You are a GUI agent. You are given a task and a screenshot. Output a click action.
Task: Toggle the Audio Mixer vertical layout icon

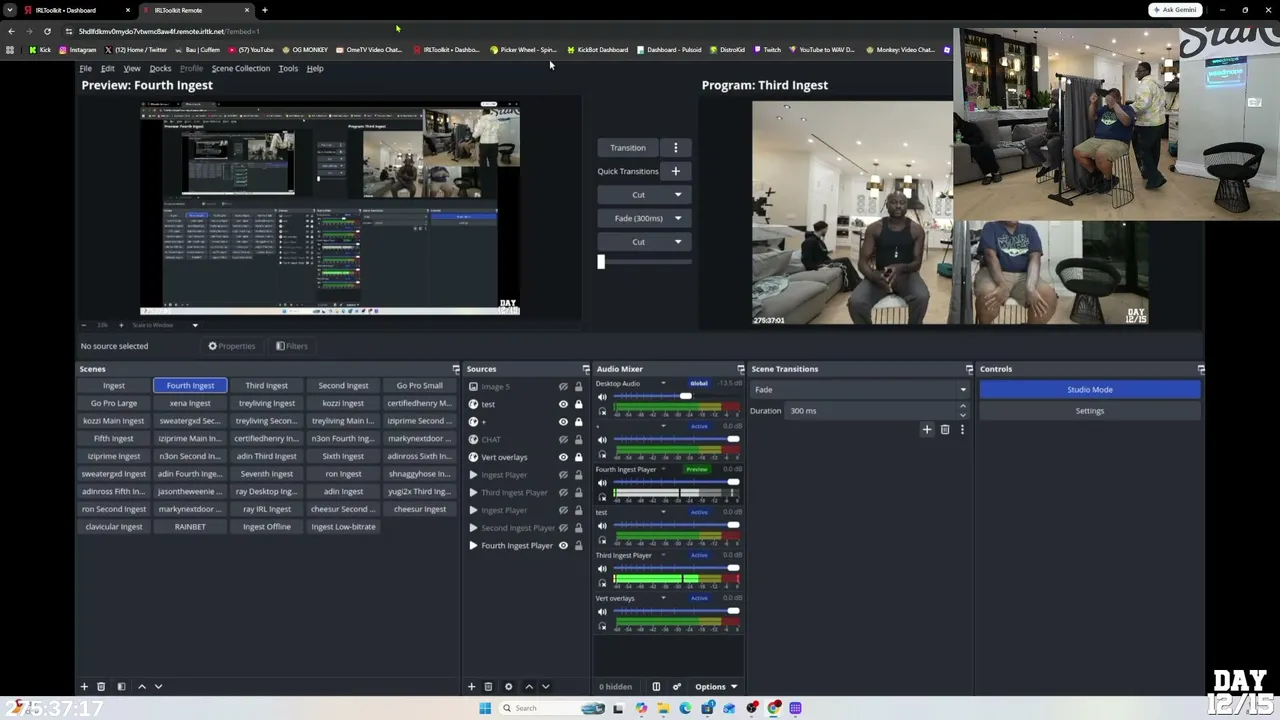(x=656, y=687)
